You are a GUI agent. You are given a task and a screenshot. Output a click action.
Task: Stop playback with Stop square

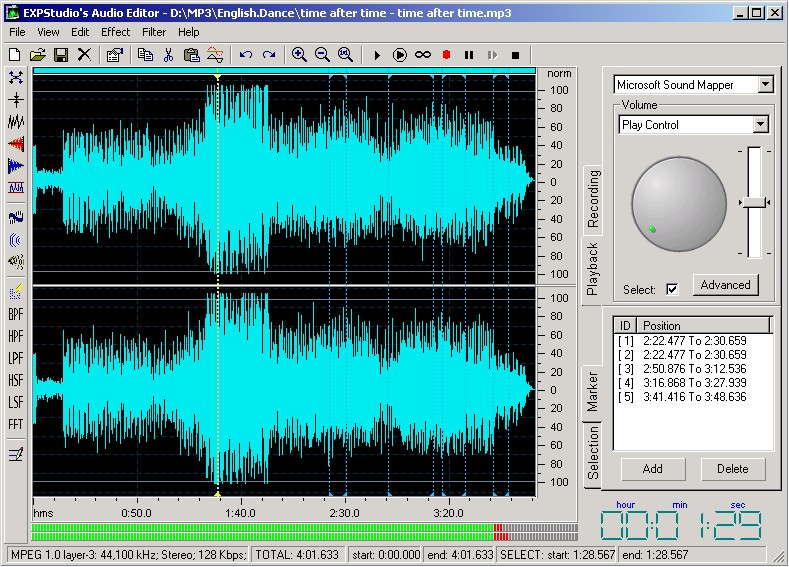point(515,55)
